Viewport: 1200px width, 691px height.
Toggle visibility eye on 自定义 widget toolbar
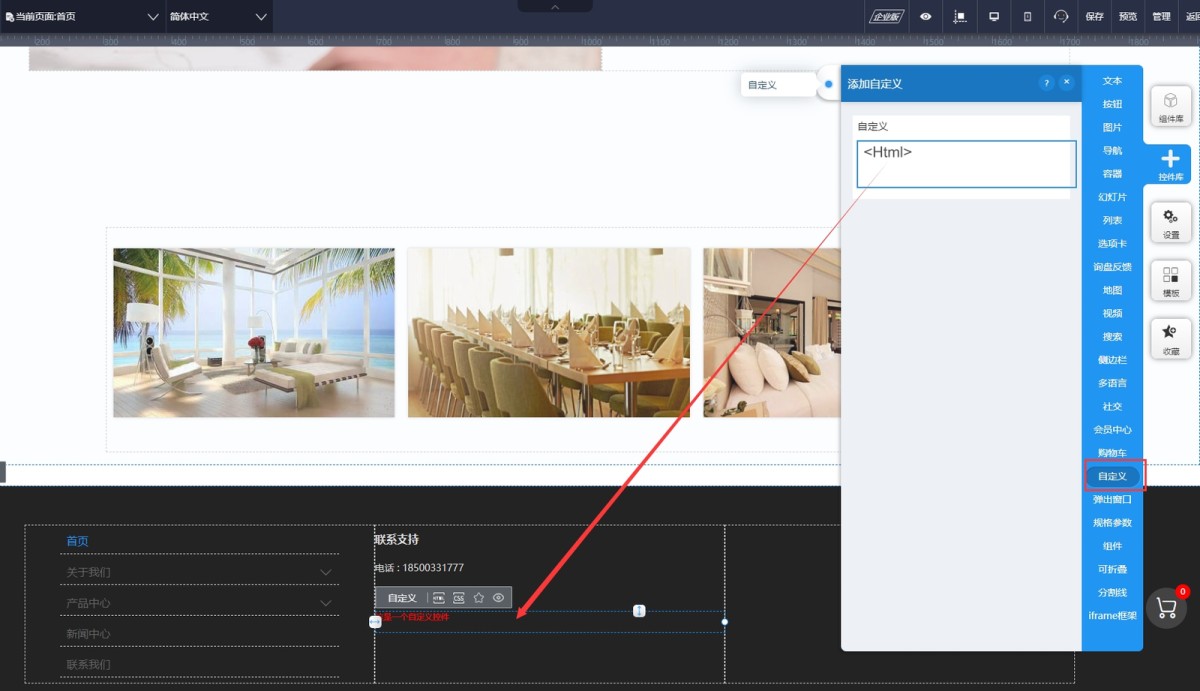pos(498,598)
